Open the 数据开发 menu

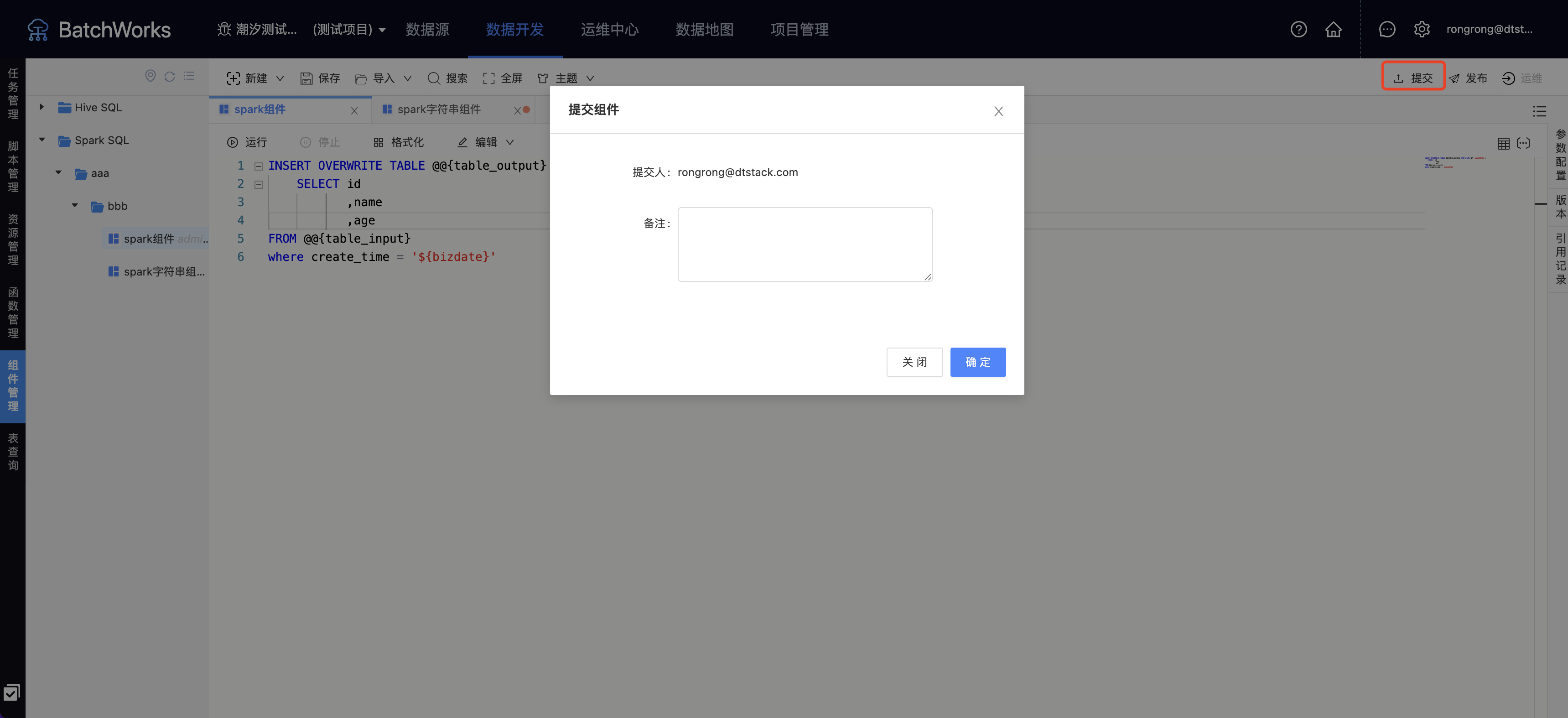pos(514,29)
